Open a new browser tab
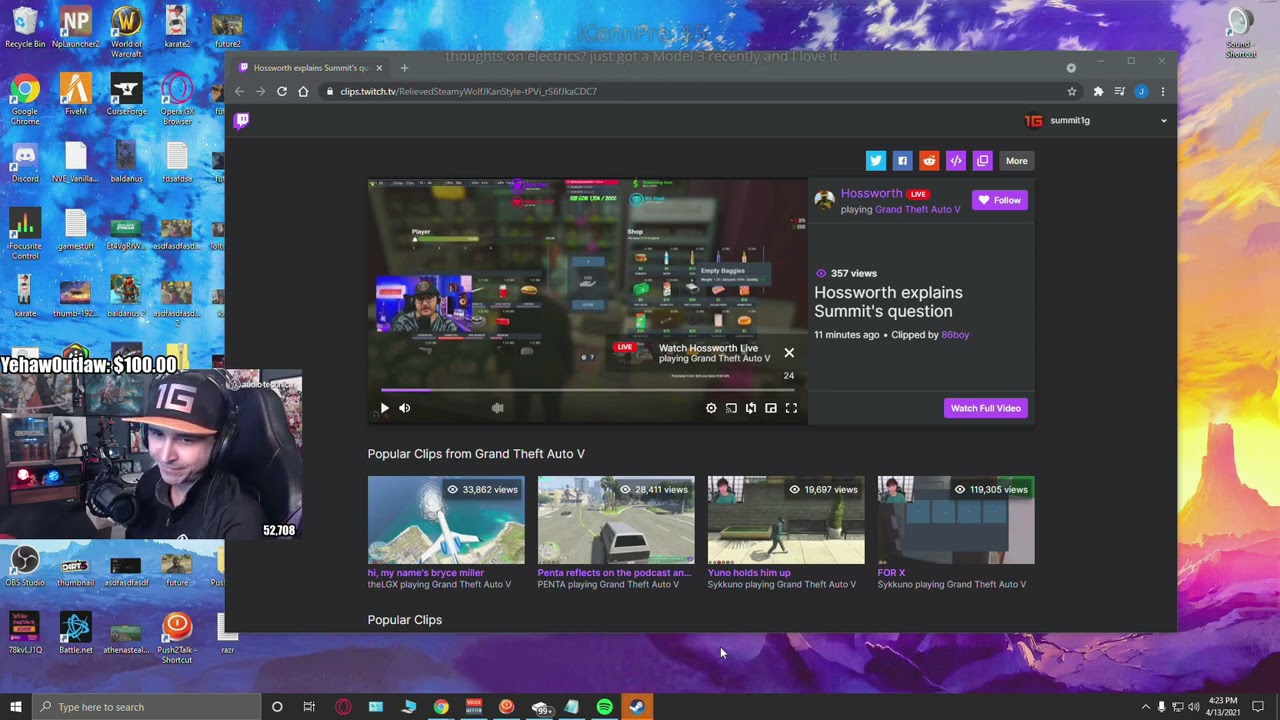 pyautogui.click(x=404, y=68)
